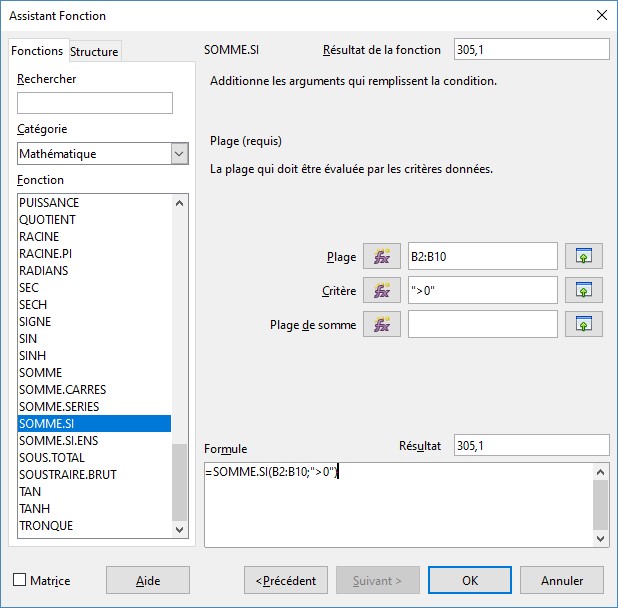Click the Plage de somme input field
The height and width of the screenshot is (608, 618).
482,324
